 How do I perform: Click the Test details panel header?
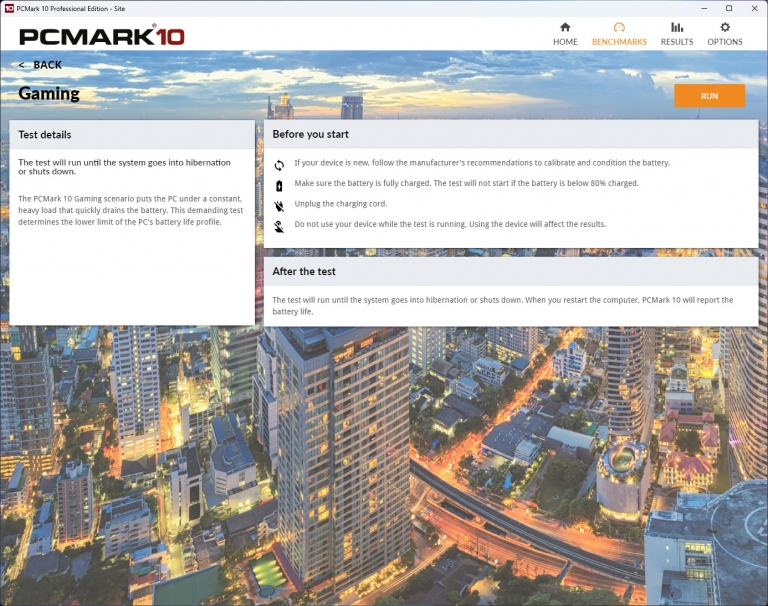(x=132, y=135)
